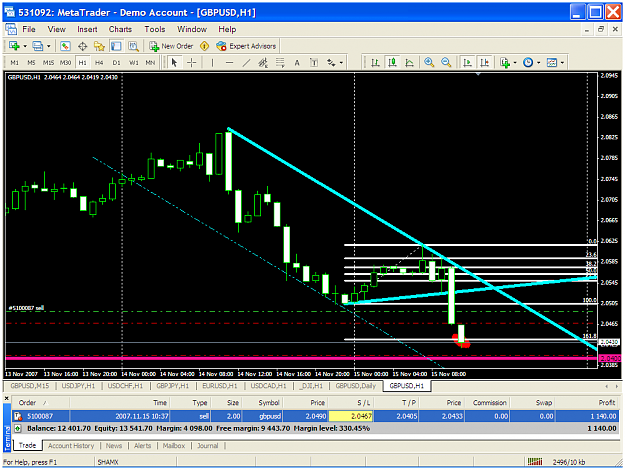Image resolution: width=625 pixels, height=470 pixels.
Task: Expand the templates dropdown arrow
Action: pyautogui.click(x=562, y=63)
